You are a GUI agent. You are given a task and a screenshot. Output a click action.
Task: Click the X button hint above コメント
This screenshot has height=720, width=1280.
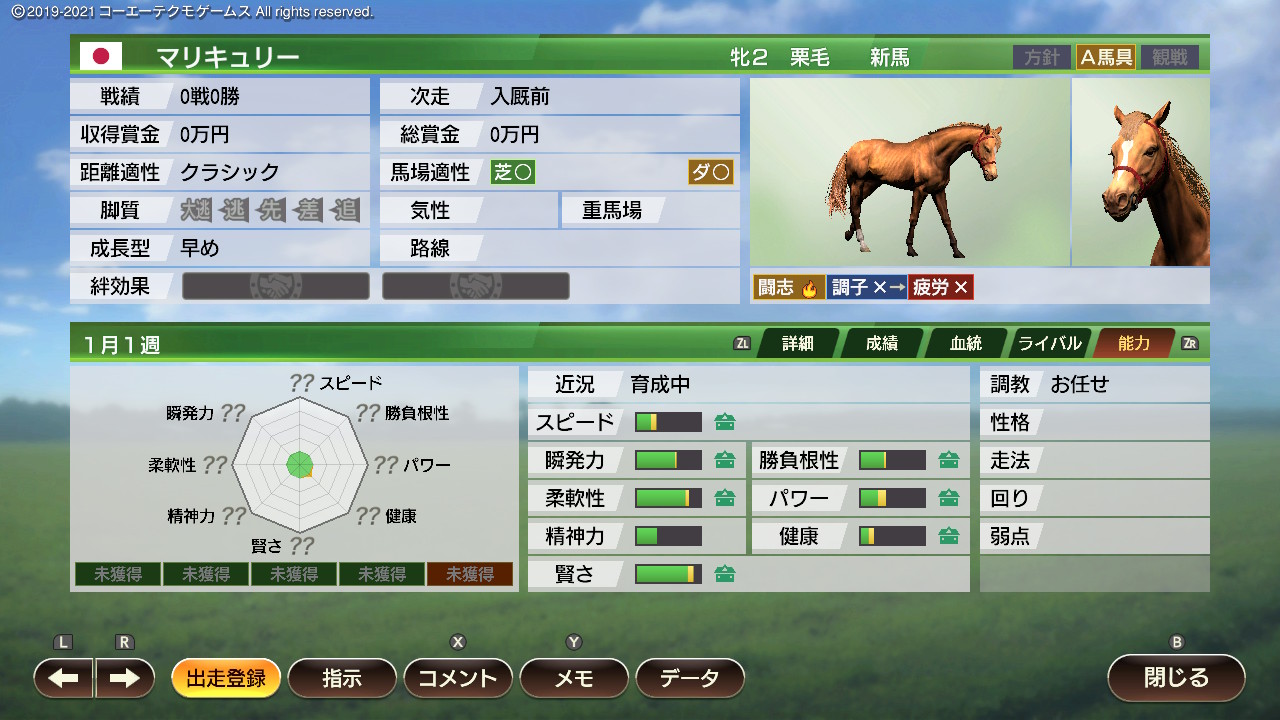(458, 642)
